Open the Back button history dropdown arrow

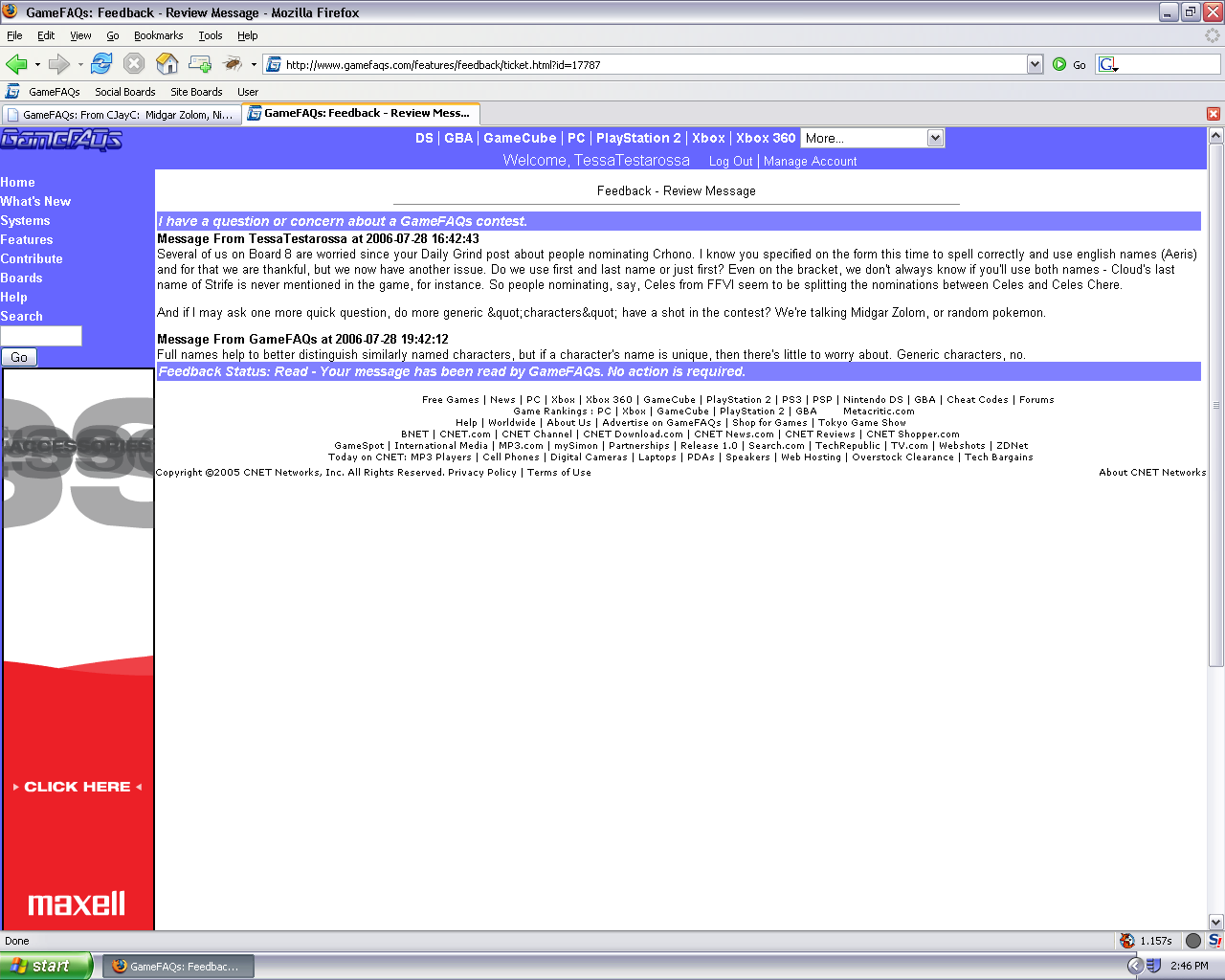(37, 64)
